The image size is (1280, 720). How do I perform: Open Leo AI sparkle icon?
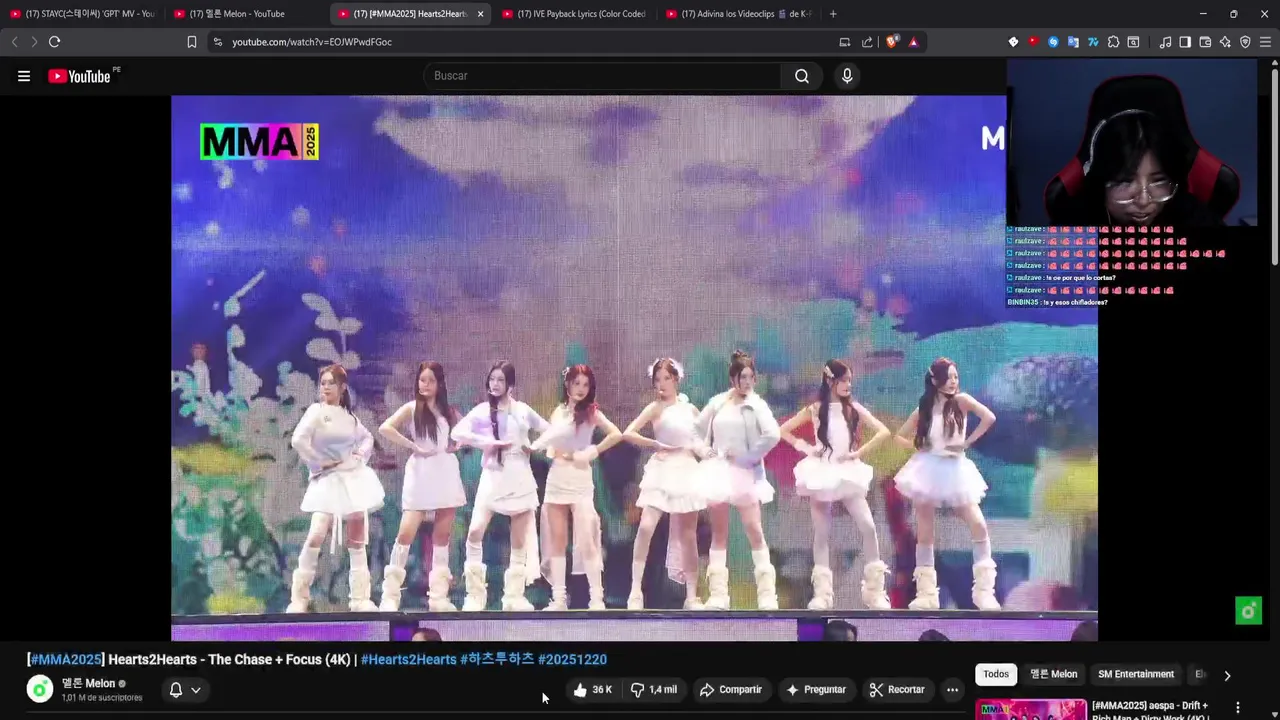point(1225,42)
